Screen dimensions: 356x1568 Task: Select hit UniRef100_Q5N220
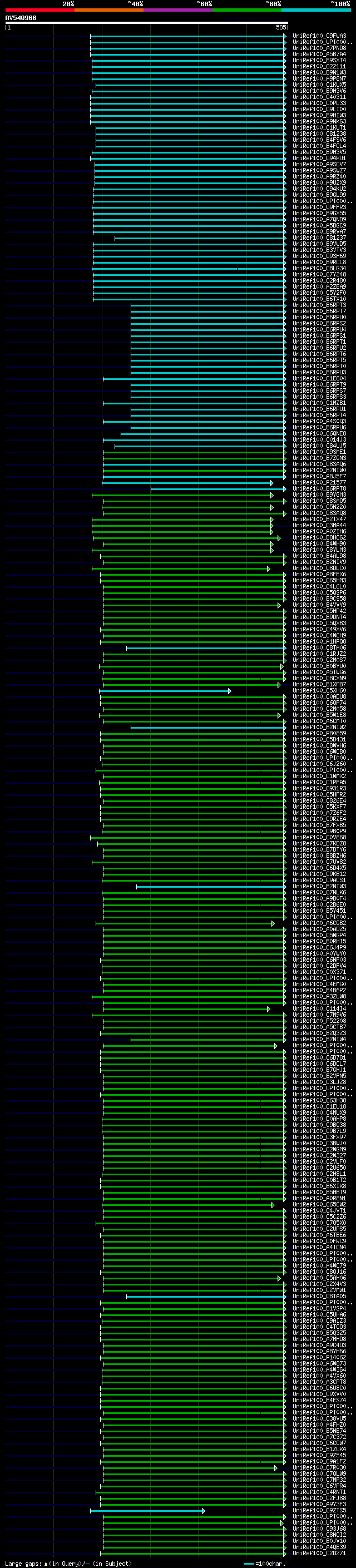pyautogui.click(x=319, y=506)
